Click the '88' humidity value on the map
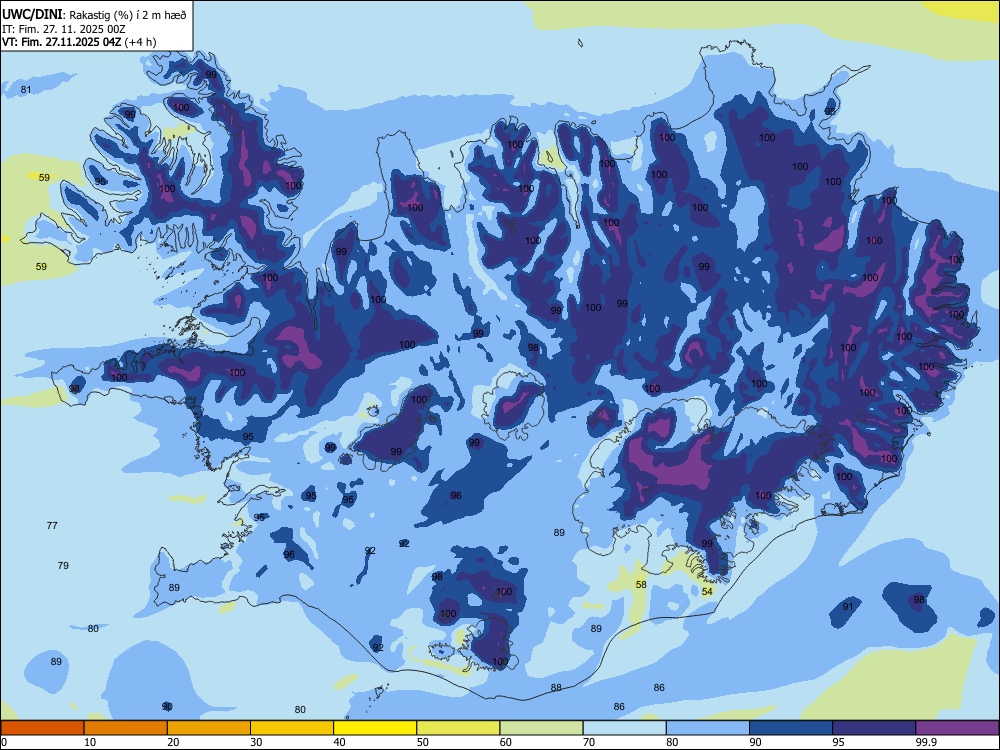 (556, 688)
